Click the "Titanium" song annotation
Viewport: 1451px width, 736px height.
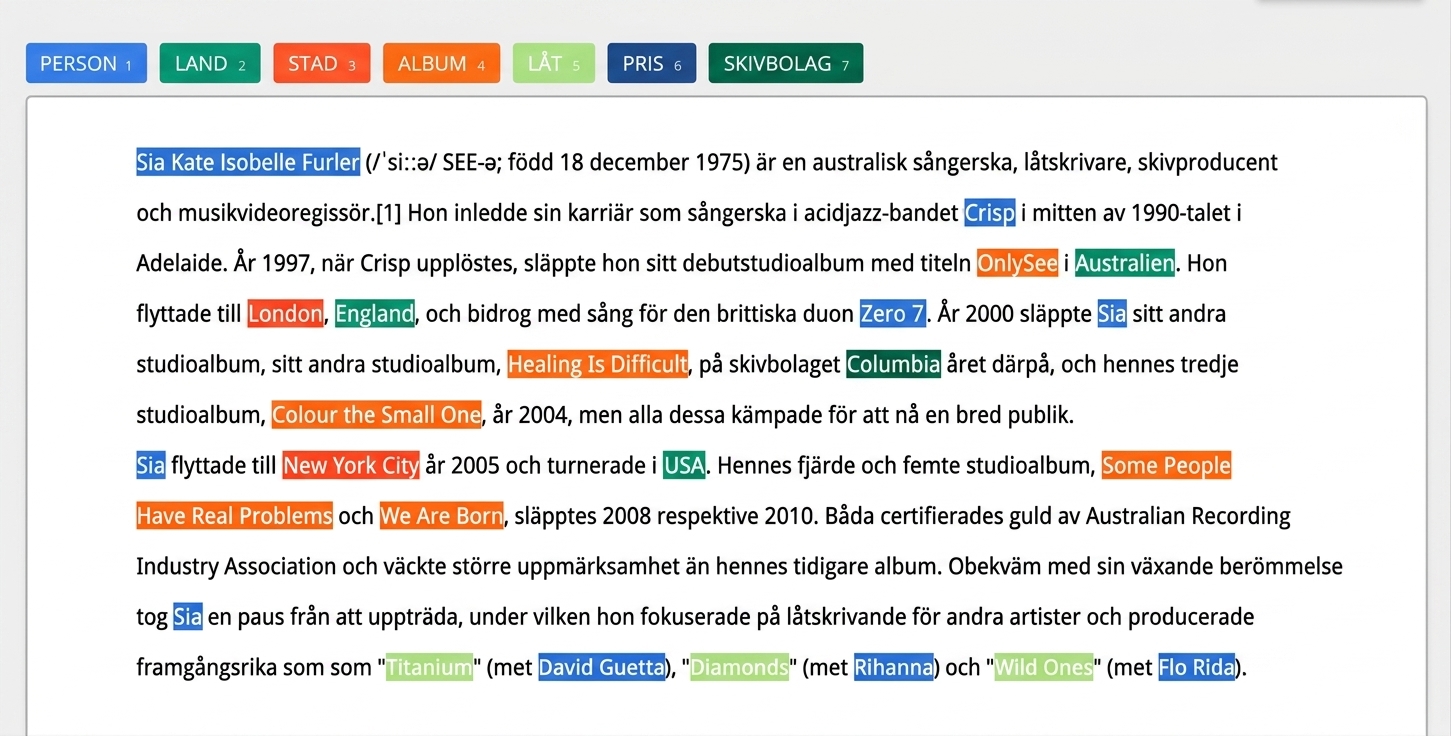click(430, 667)
